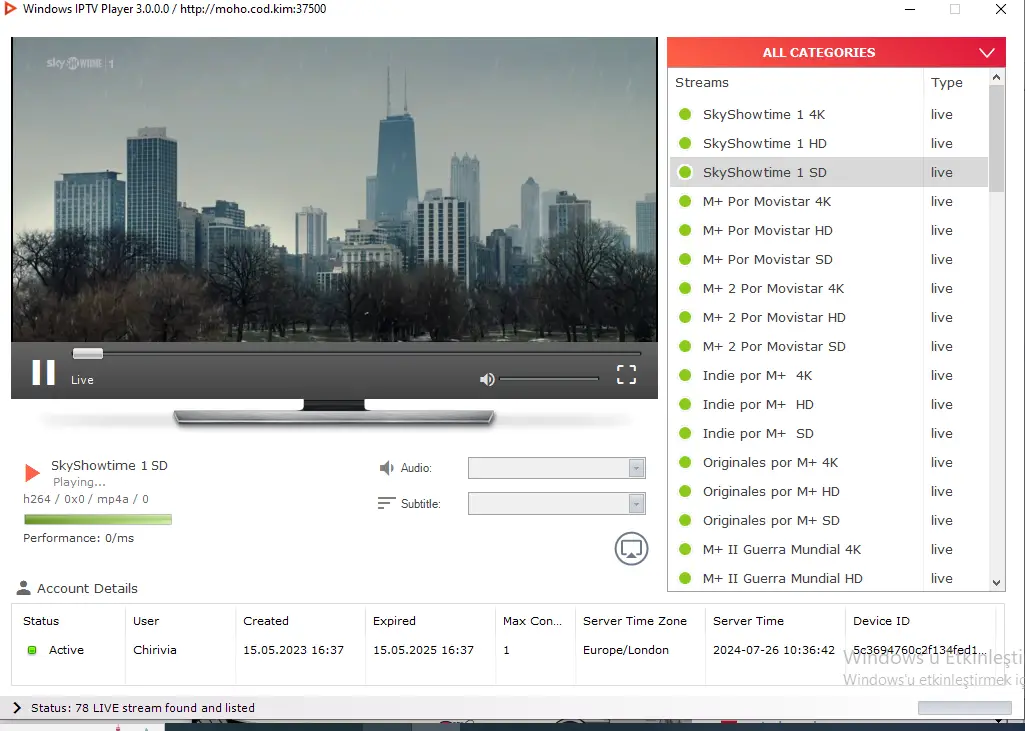Enter fullscreen video mode
The width and height of the screenshot is (1025, 731).
coord(626,374)
